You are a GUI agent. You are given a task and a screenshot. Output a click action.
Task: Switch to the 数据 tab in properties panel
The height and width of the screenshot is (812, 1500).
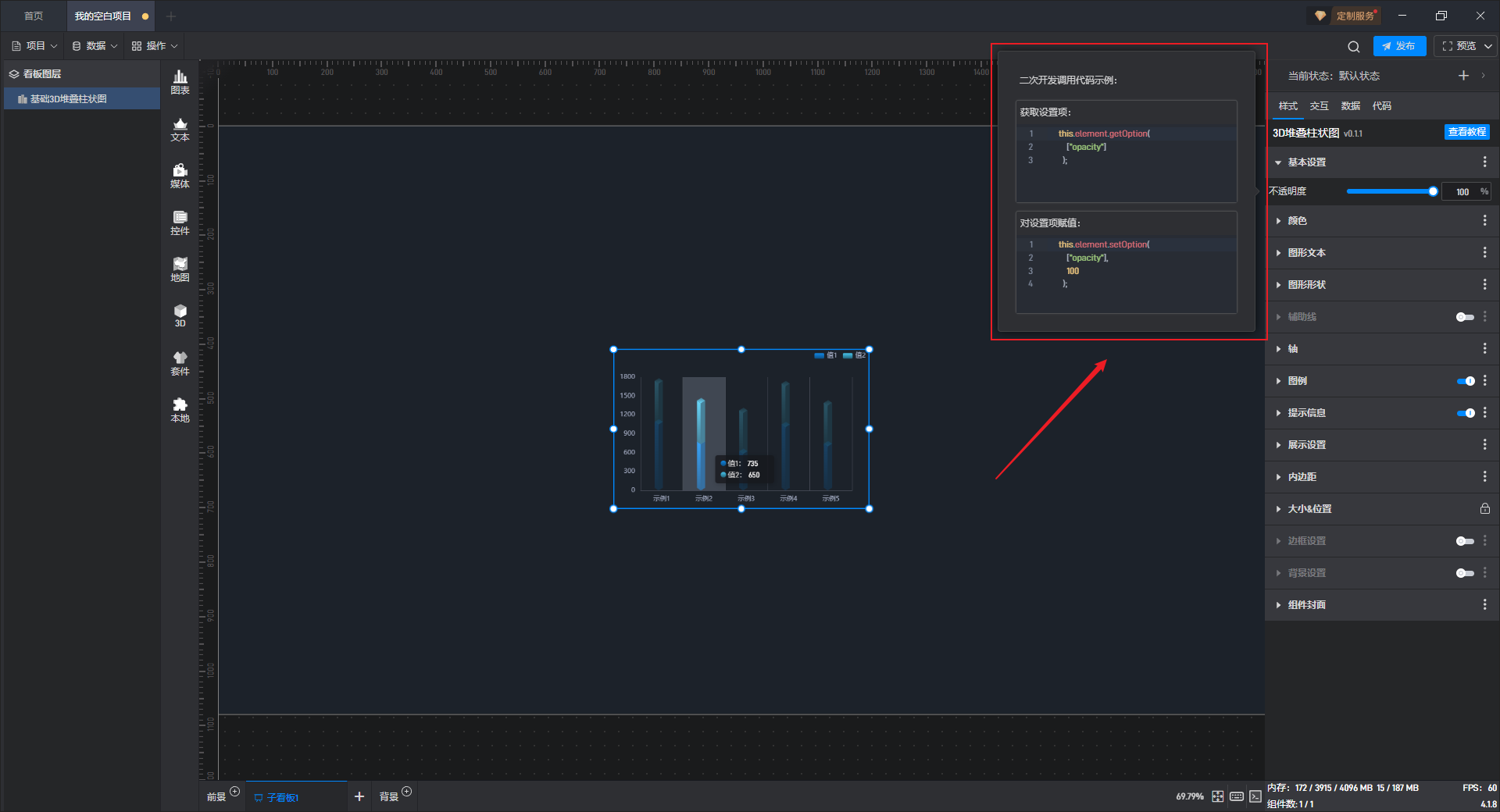coord(1350,106)
